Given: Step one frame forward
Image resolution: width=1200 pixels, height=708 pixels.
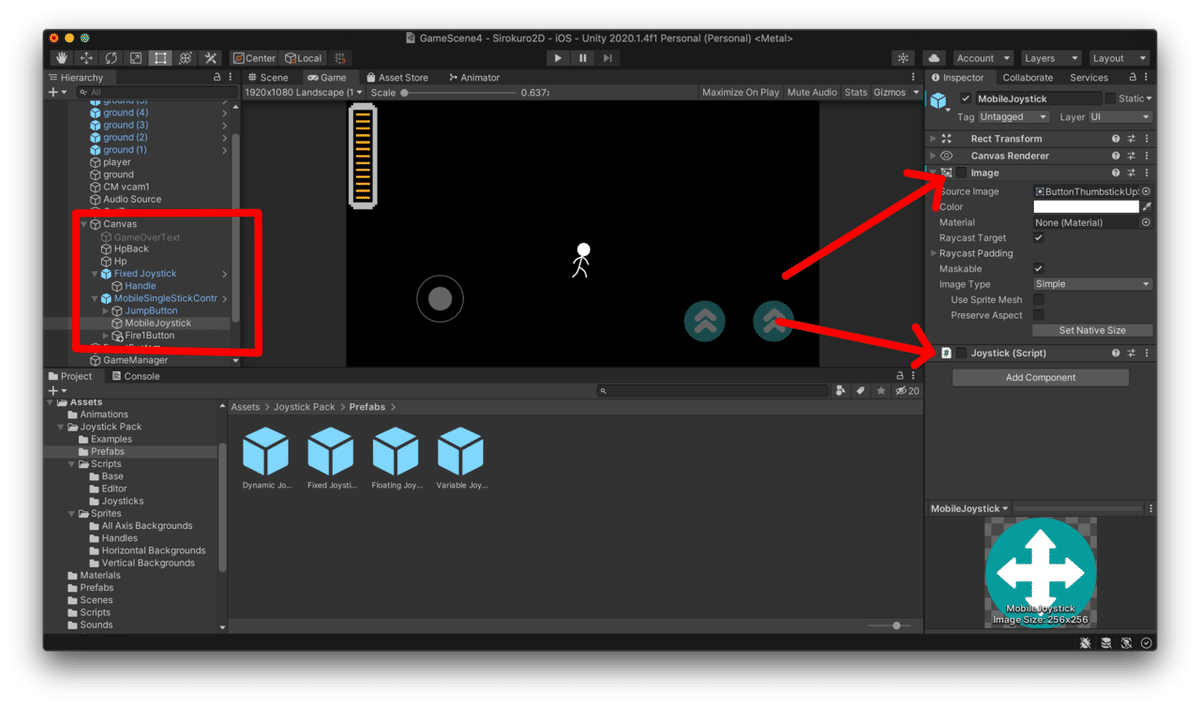Looking at the screenshot, I should 607,58.
